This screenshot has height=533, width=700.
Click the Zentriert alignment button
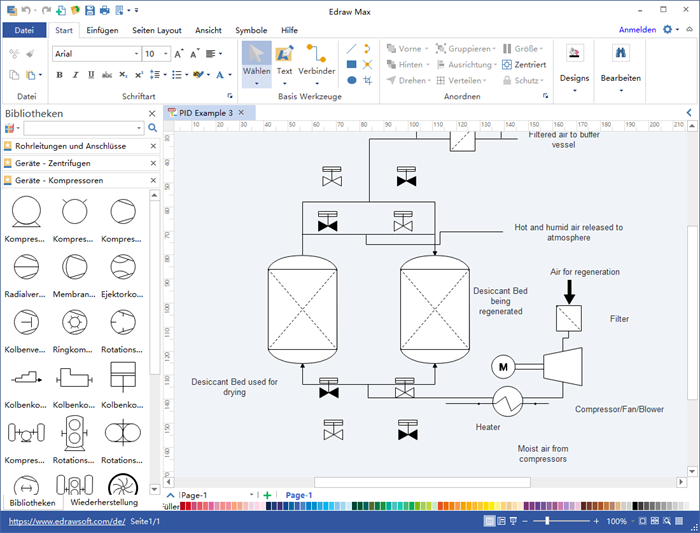(x=524, y=64)
